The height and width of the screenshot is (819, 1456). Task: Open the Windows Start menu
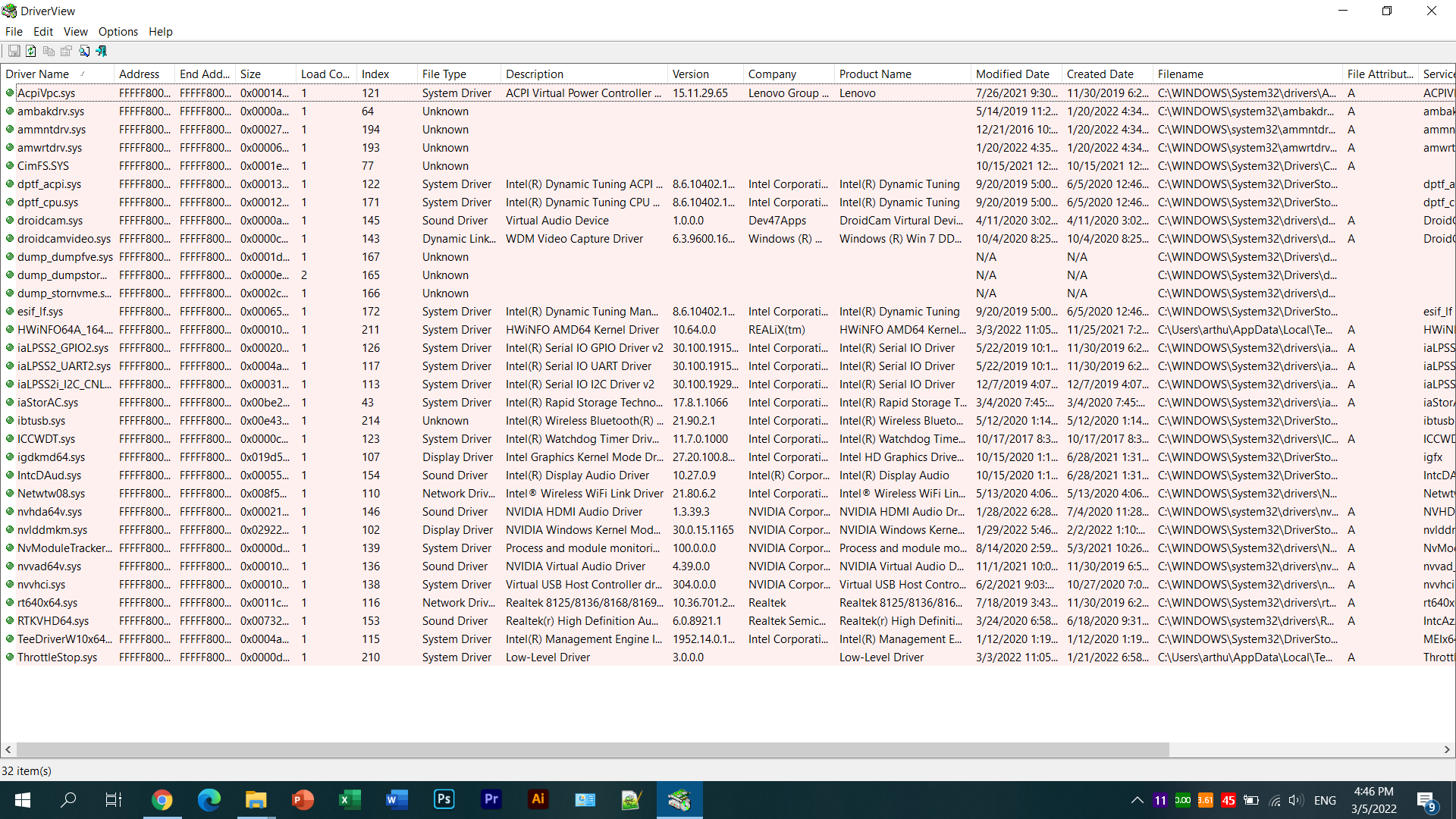[x=23, y=800]
